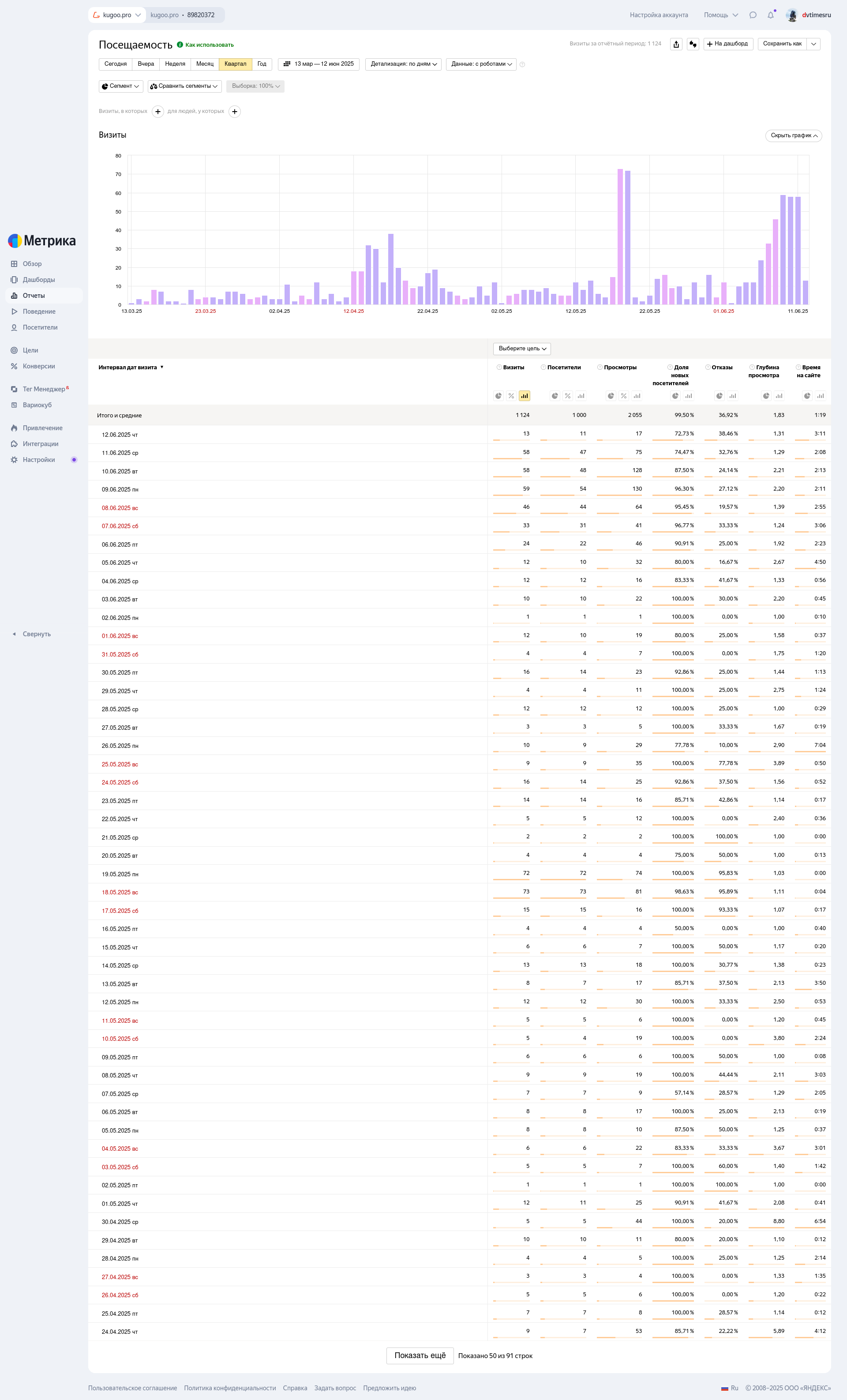
Task: Click Показать ещё button
Action: (x=420, y=1356)
